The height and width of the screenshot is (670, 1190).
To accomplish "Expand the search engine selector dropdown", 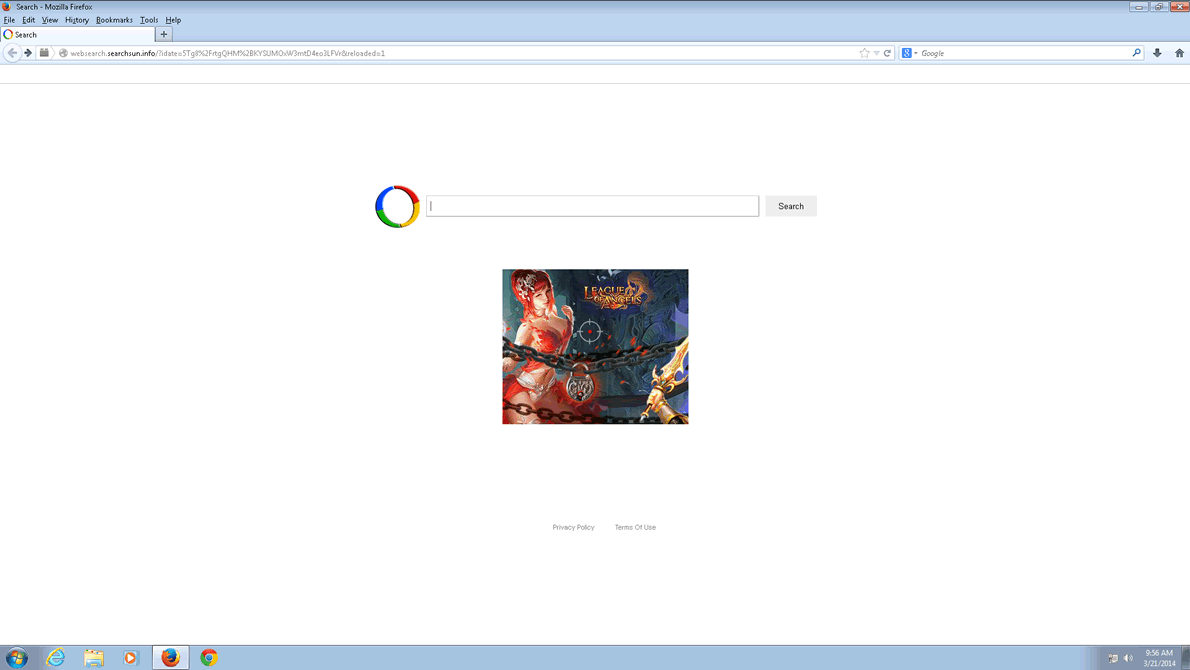I will pyautogui.click(x=909, y=53).
